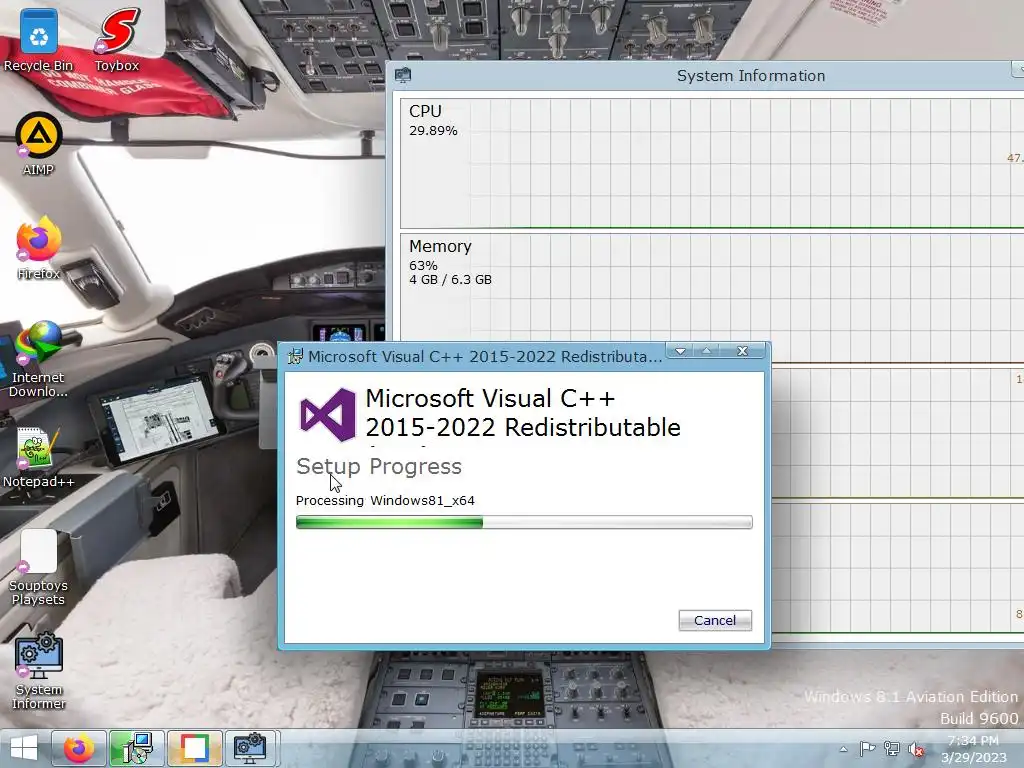Open the Action Center flag icon
Image resolution: width=1024 pixels, height=768 pixels.
coord(867,748)
